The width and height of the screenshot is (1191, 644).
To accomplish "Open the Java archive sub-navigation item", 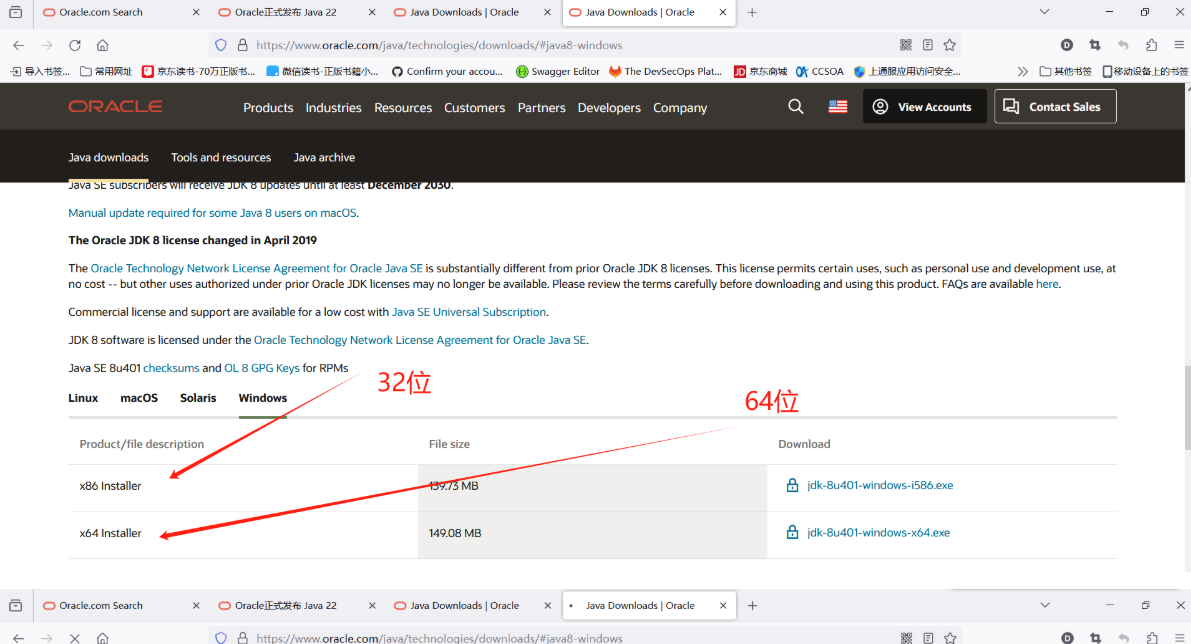I will (324, 157).
